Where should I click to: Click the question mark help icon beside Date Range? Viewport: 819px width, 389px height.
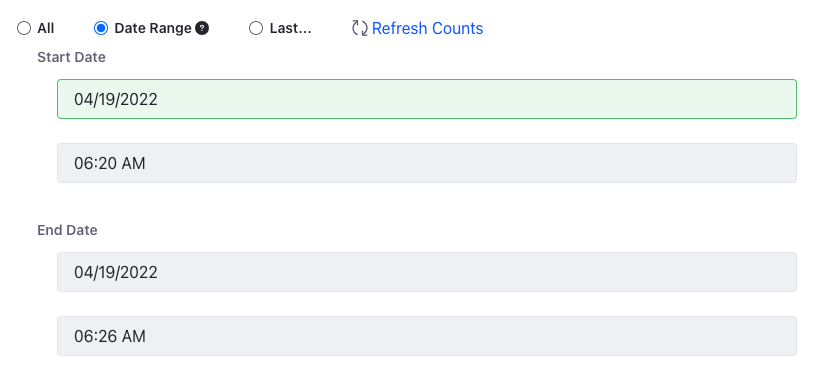tap(202, 28)
